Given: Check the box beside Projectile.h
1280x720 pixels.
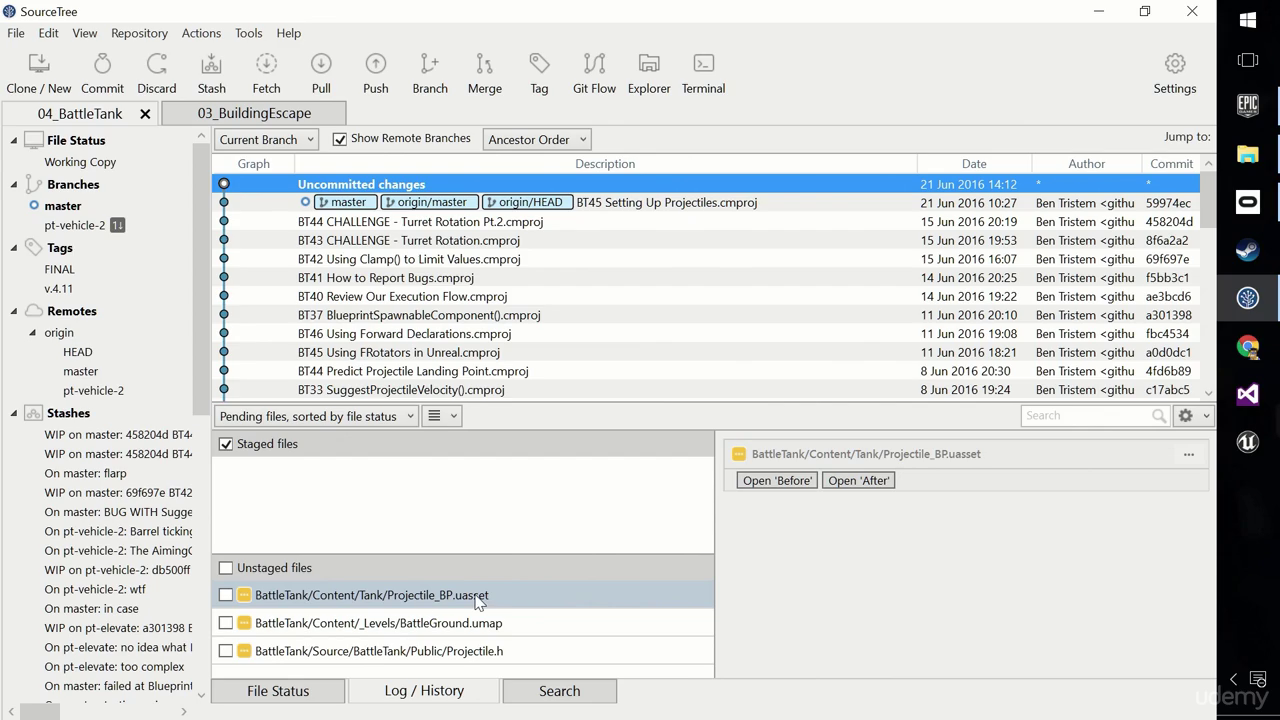Looking at the screenshot, I should coord(226,651).
